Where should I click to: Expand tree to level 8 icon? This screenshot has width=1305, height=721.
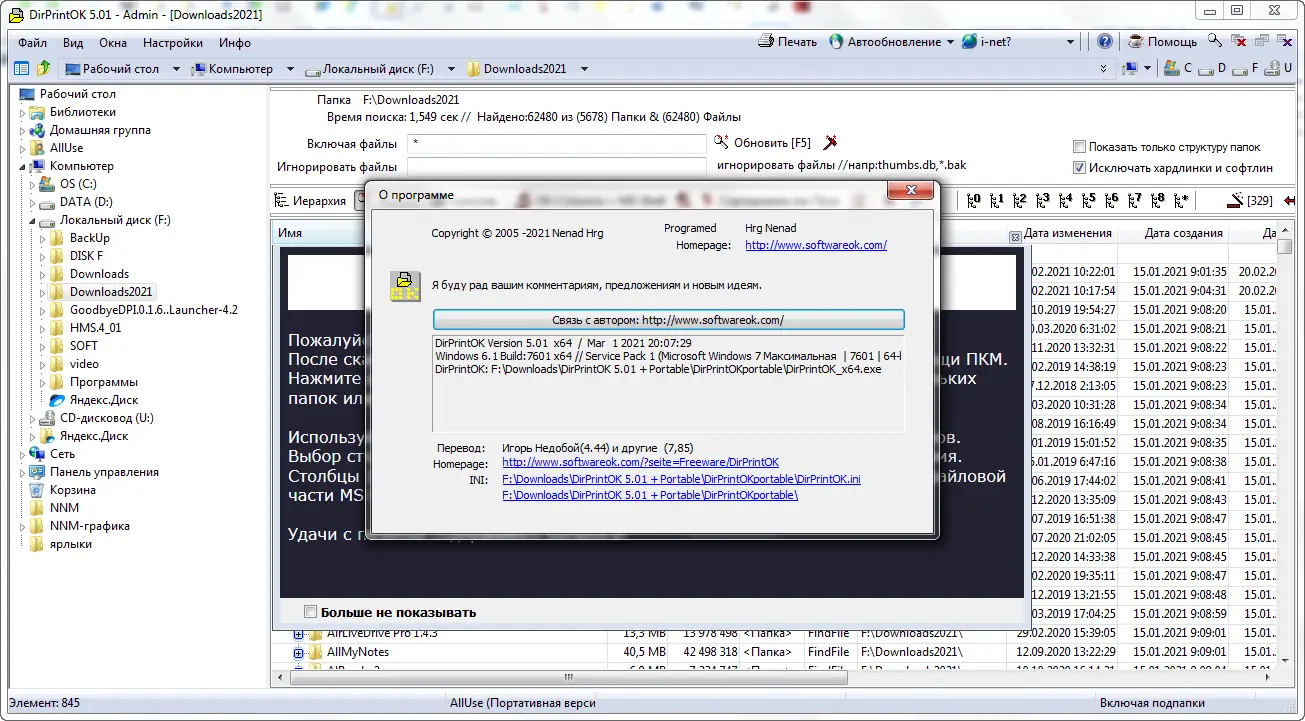[1158, 200]
